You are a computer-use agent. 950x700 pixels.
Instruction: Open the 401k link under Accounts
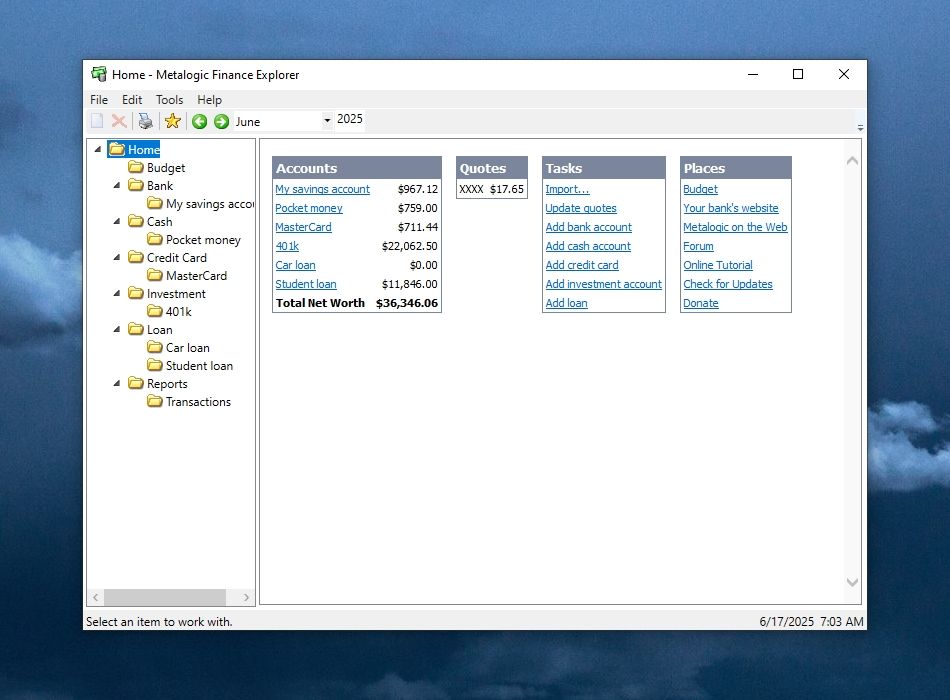pyautogui.click(x=287, y=246)
